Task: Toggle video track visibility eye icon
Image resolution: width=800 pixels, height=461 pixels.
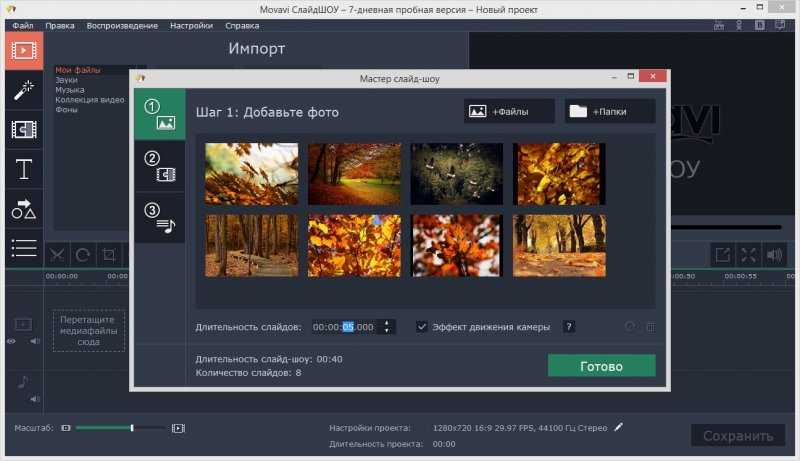Action: tap(11, 341)
